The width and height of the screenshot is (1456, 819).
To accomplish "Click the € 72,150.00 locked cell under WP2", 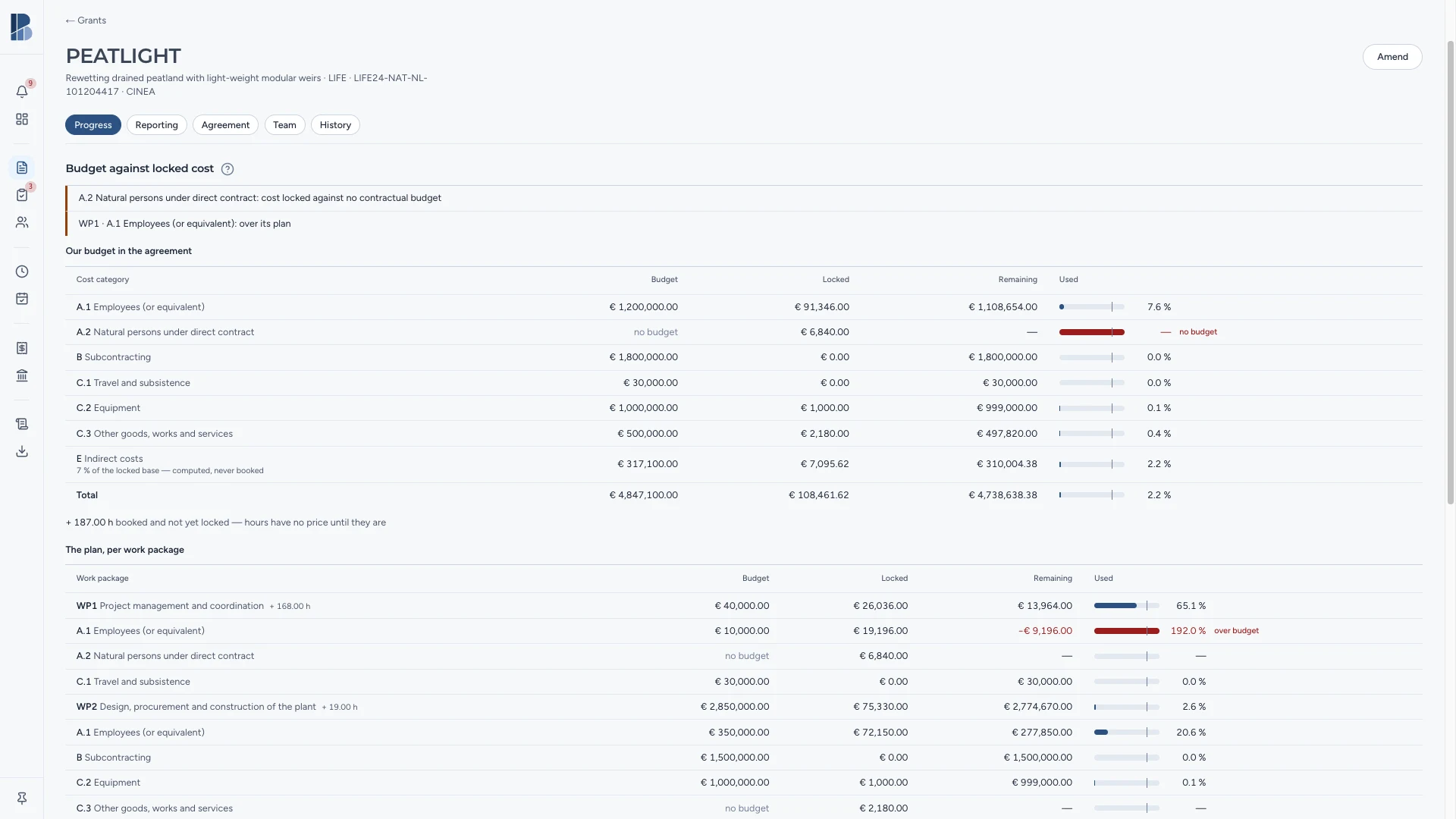I will [x=880, y=733].
